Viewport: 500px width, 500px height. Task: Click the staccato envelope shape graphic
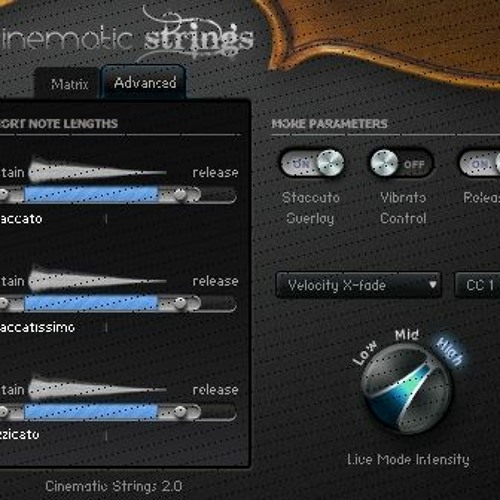[97, 171]
